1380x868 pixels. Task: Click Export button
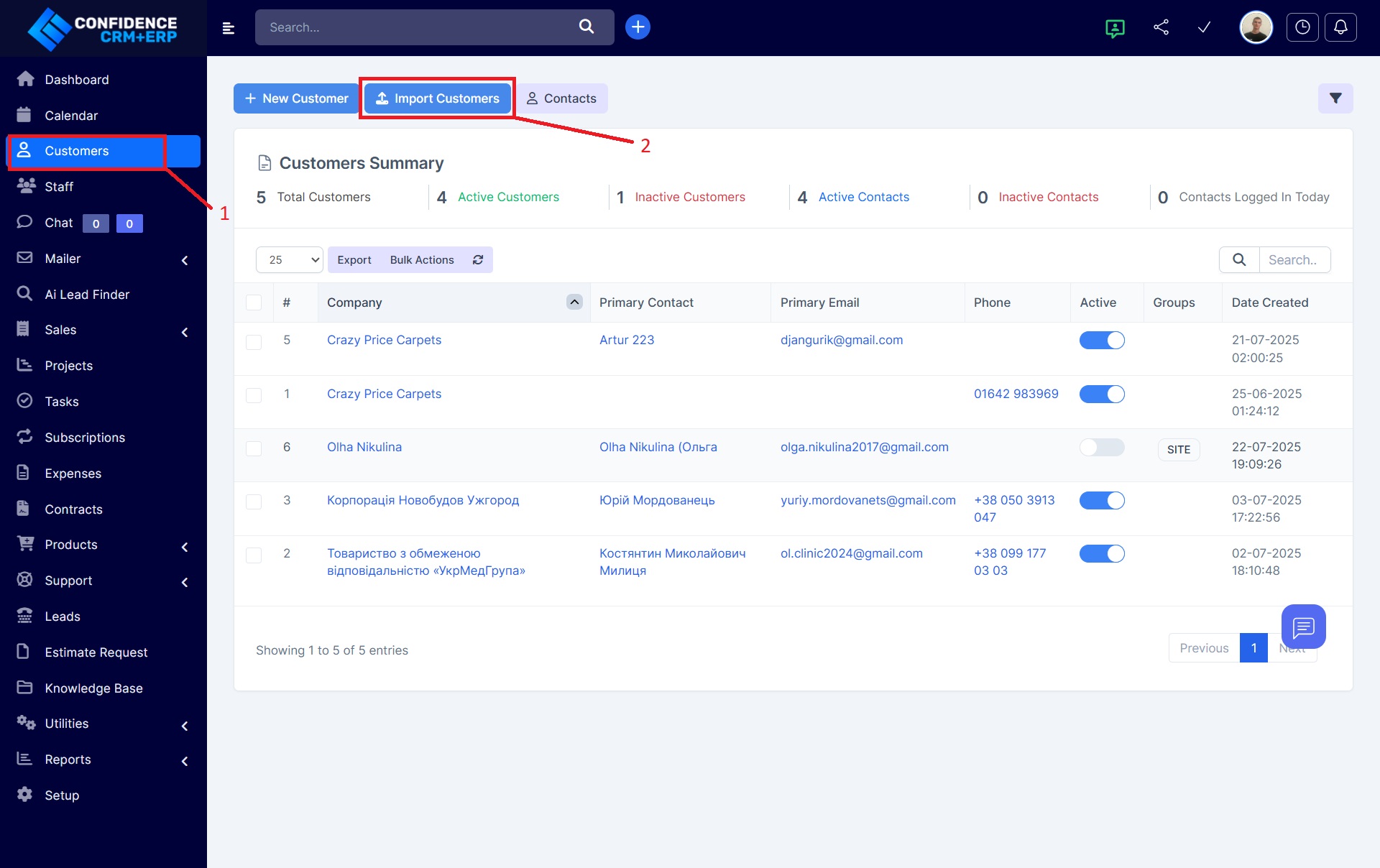(x=354, y=259)
